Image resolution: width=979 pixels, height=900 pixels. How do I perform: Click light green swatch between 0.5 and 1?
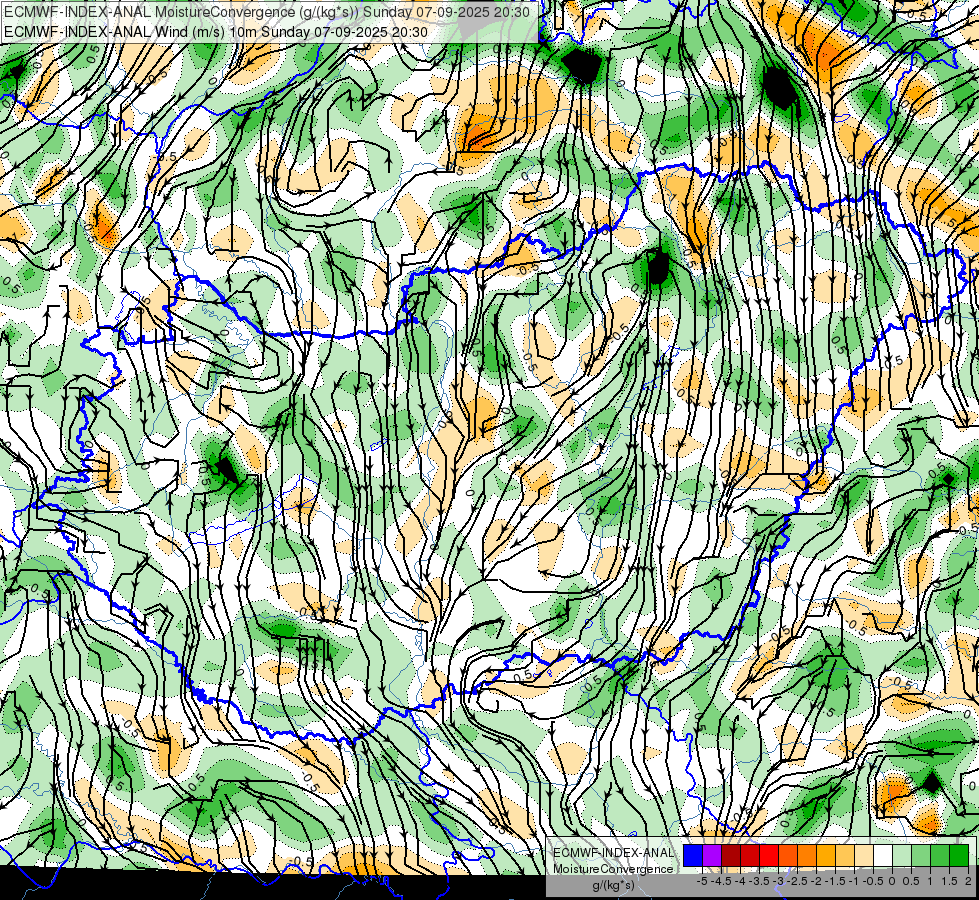tap(921, 855)
